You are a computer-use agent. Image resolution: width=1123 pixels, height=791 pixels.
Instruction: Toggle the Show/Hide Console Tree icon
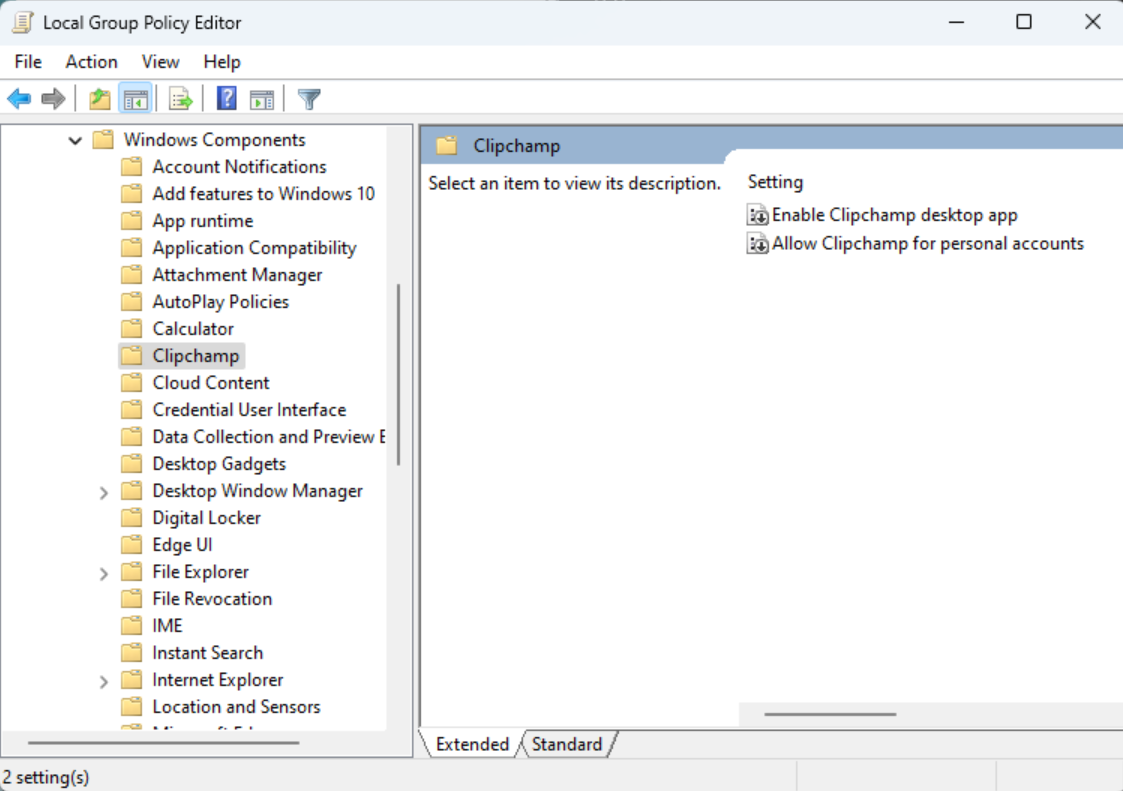[135, 98]
